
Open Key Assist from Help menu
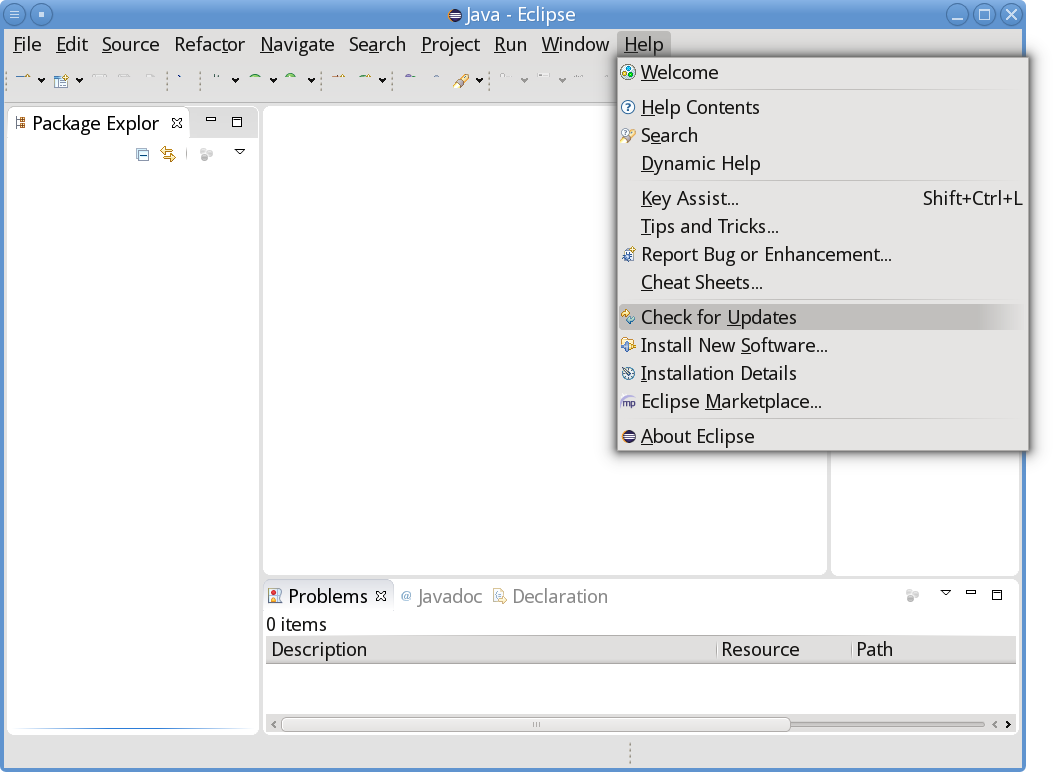(x=823, y=199)
